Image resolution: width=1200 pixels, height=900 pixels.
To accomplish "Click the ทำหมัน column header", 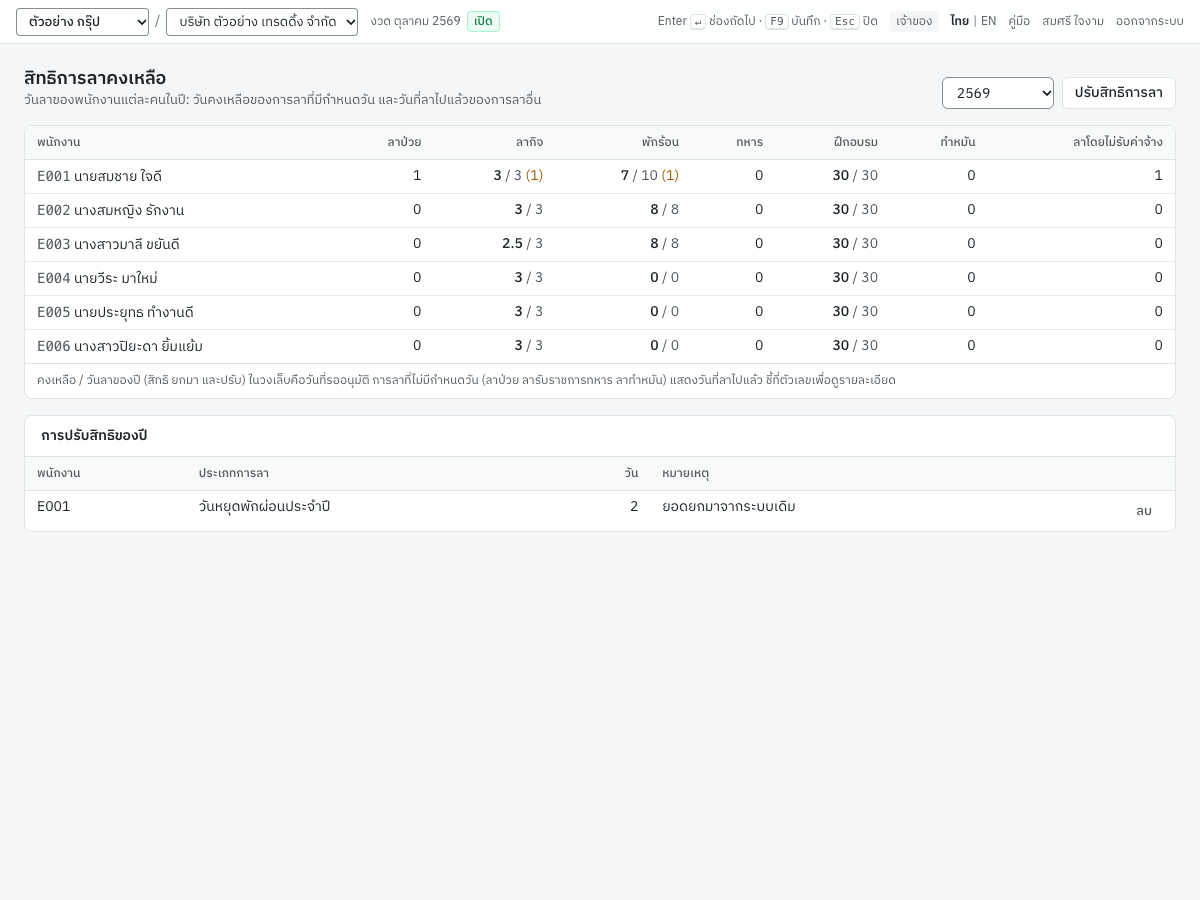I will tap(958, 142).
